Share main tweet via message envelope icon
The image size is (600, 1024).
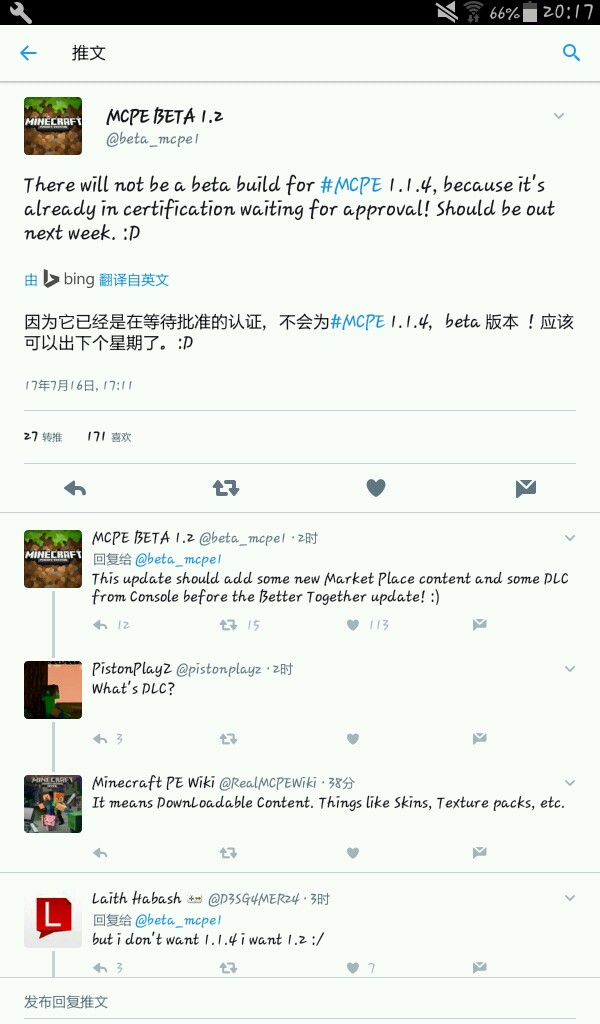click(x=526, y=488)
